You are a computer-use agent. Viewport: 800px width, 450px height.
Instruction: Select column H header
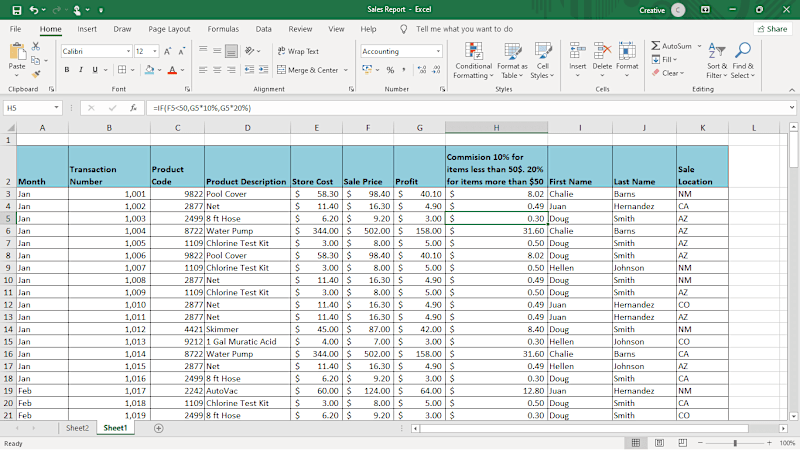click(x=496, y=128)
